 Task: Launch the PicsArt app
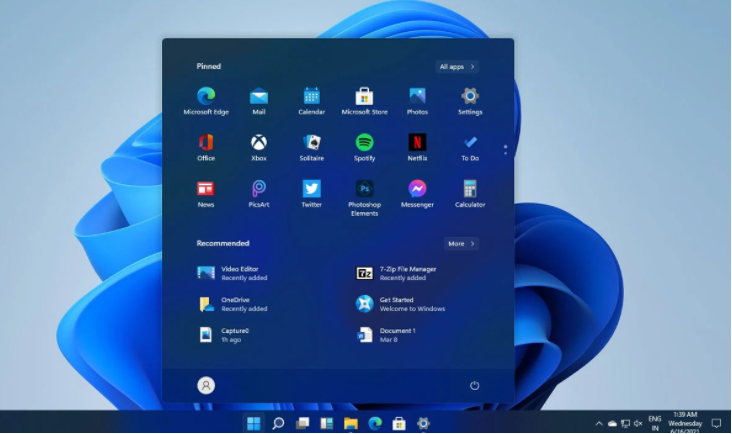(x=259, y=189)
